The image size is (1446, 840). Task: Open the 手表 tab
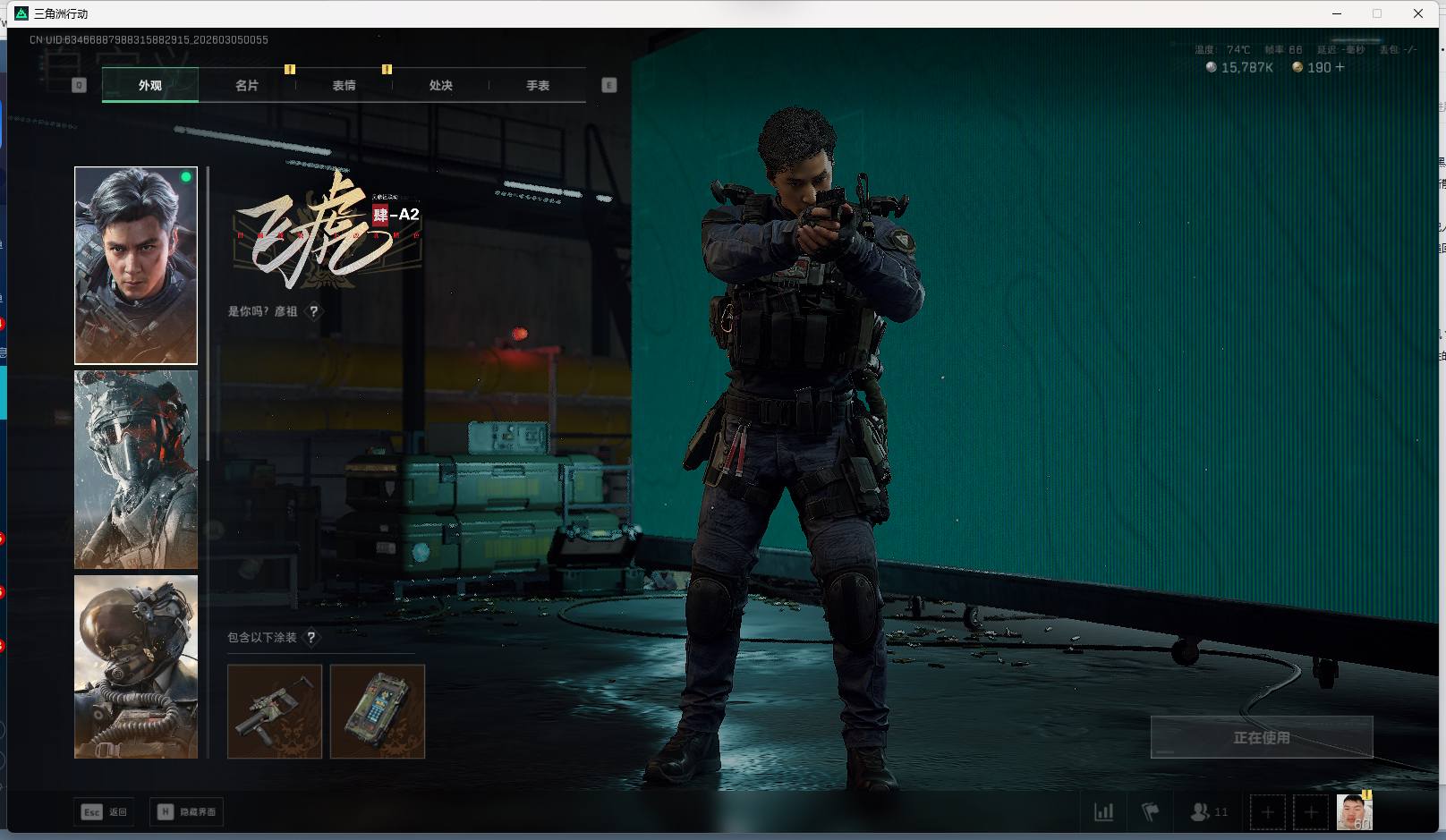point(538,86)
